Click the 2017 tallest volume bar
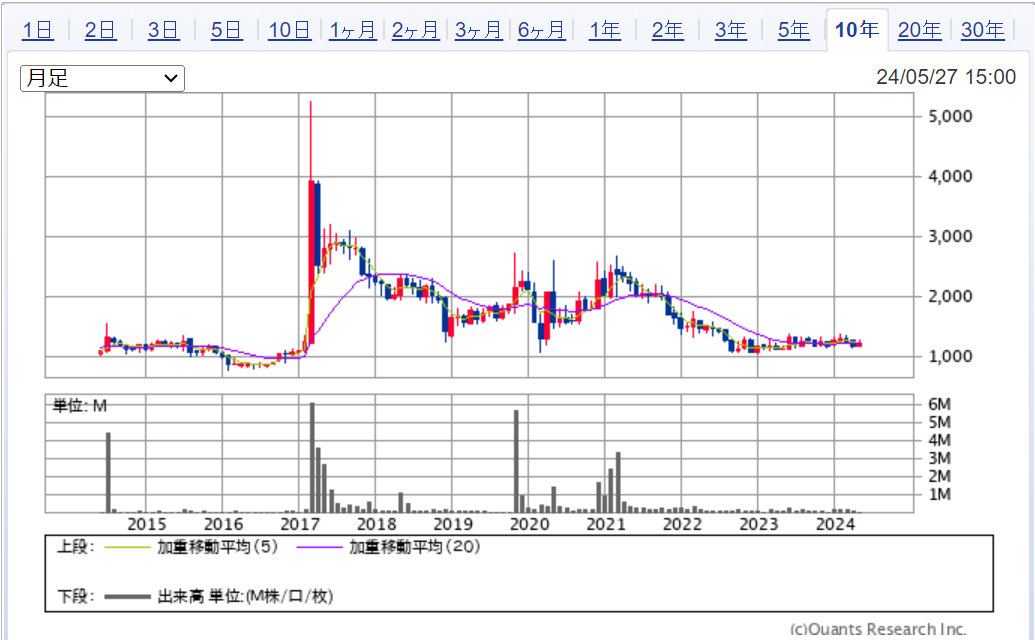Screen dimensions: 1035x640 (x=312, y=457)
